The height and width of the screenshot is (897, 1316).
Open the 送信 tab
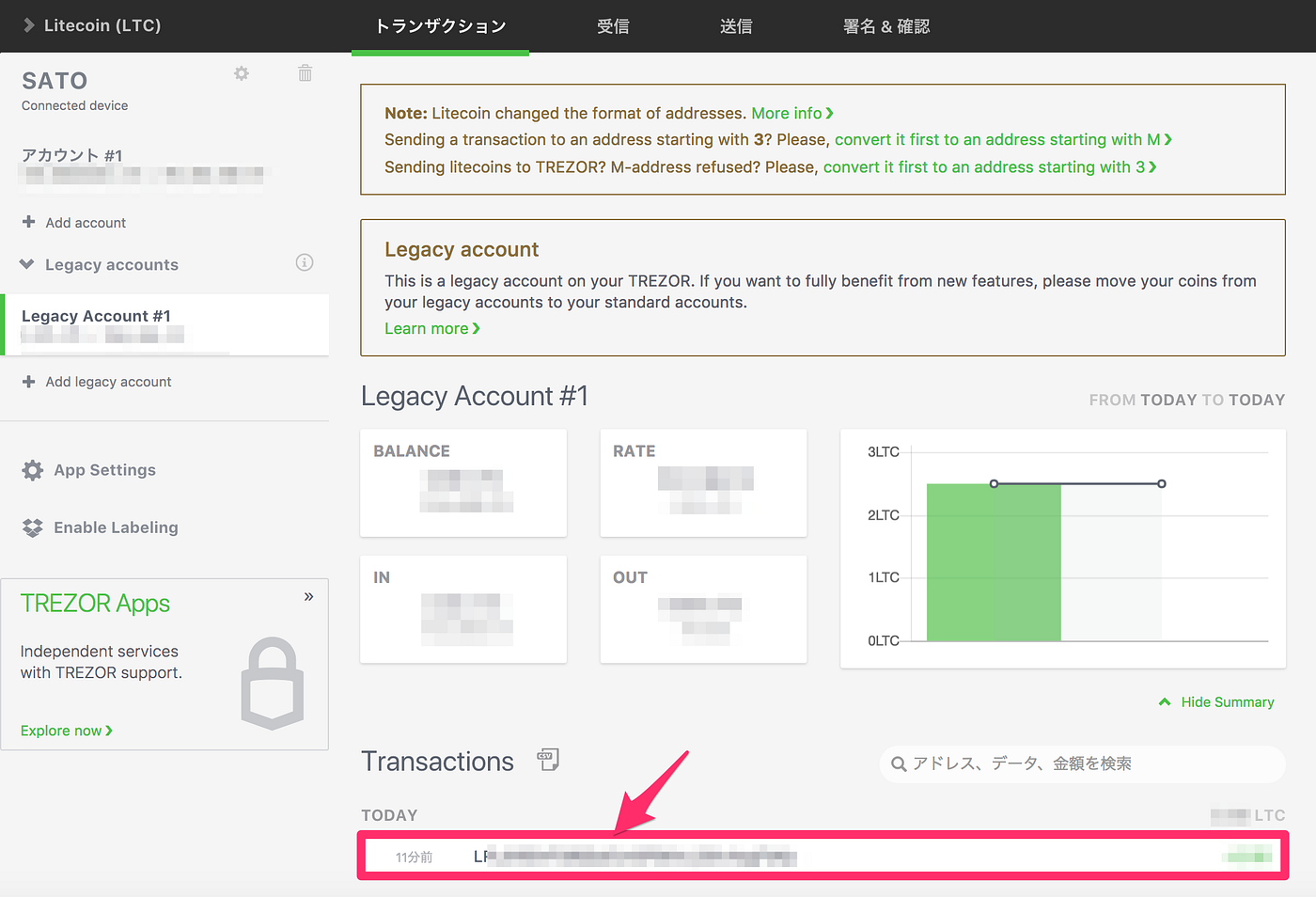[736, 26]
